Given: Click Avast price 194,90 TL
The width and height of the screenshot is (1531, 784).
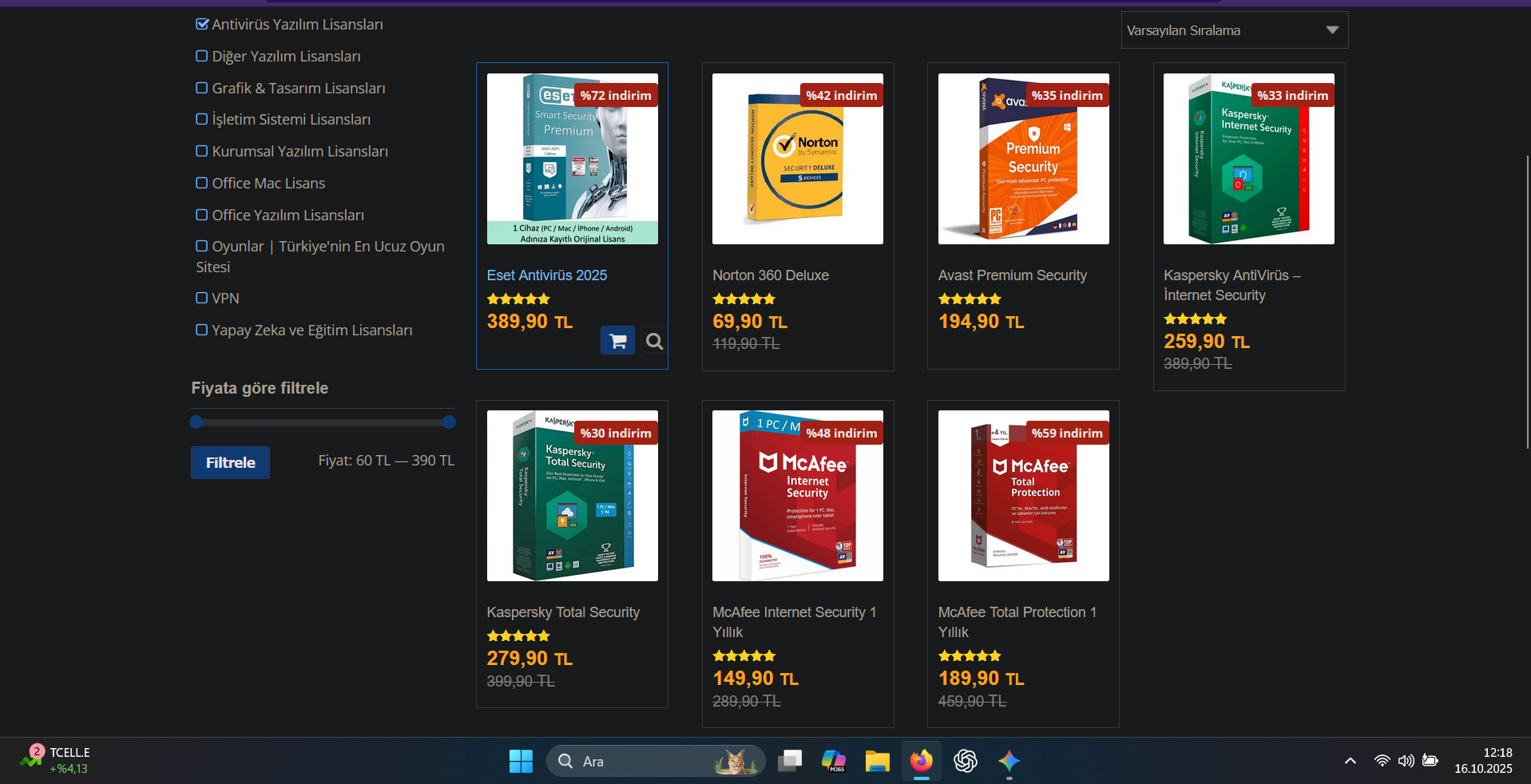Looking at the screenshot, I should point(981,322).
